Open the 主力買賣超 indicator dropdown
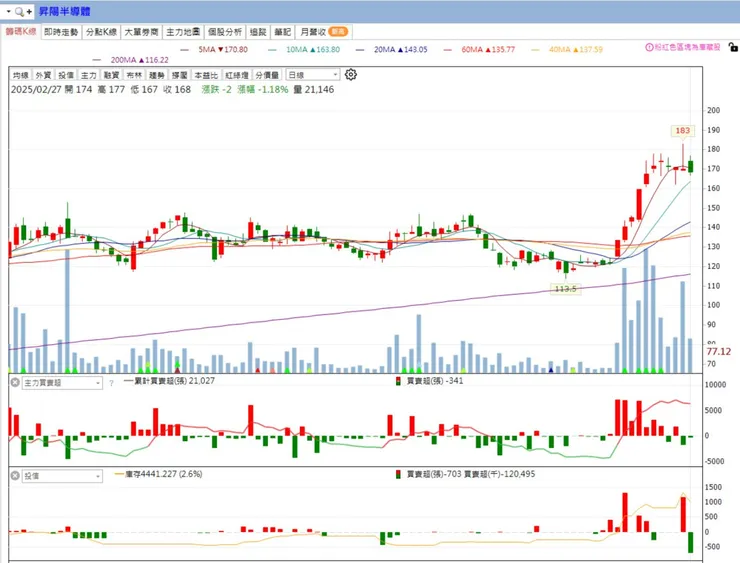740x563 pixels. (x=62, y=383)
